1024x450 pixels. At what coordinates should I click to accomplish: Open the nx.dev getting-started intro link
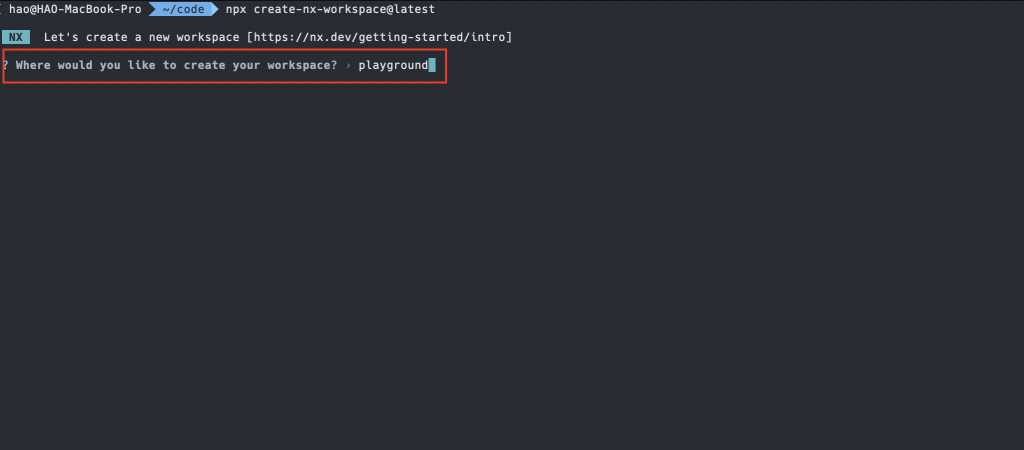379,37
